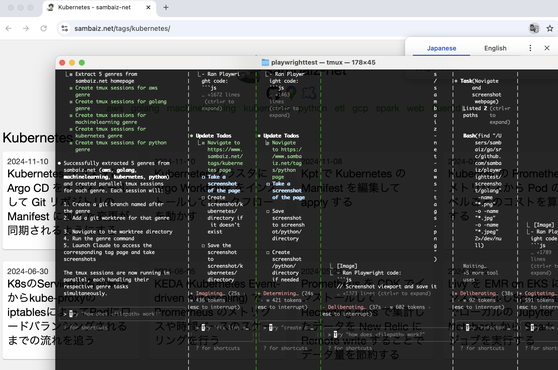Click "Extract 5 genres from" todo line

pyautogui.click(x=106, y=74)
